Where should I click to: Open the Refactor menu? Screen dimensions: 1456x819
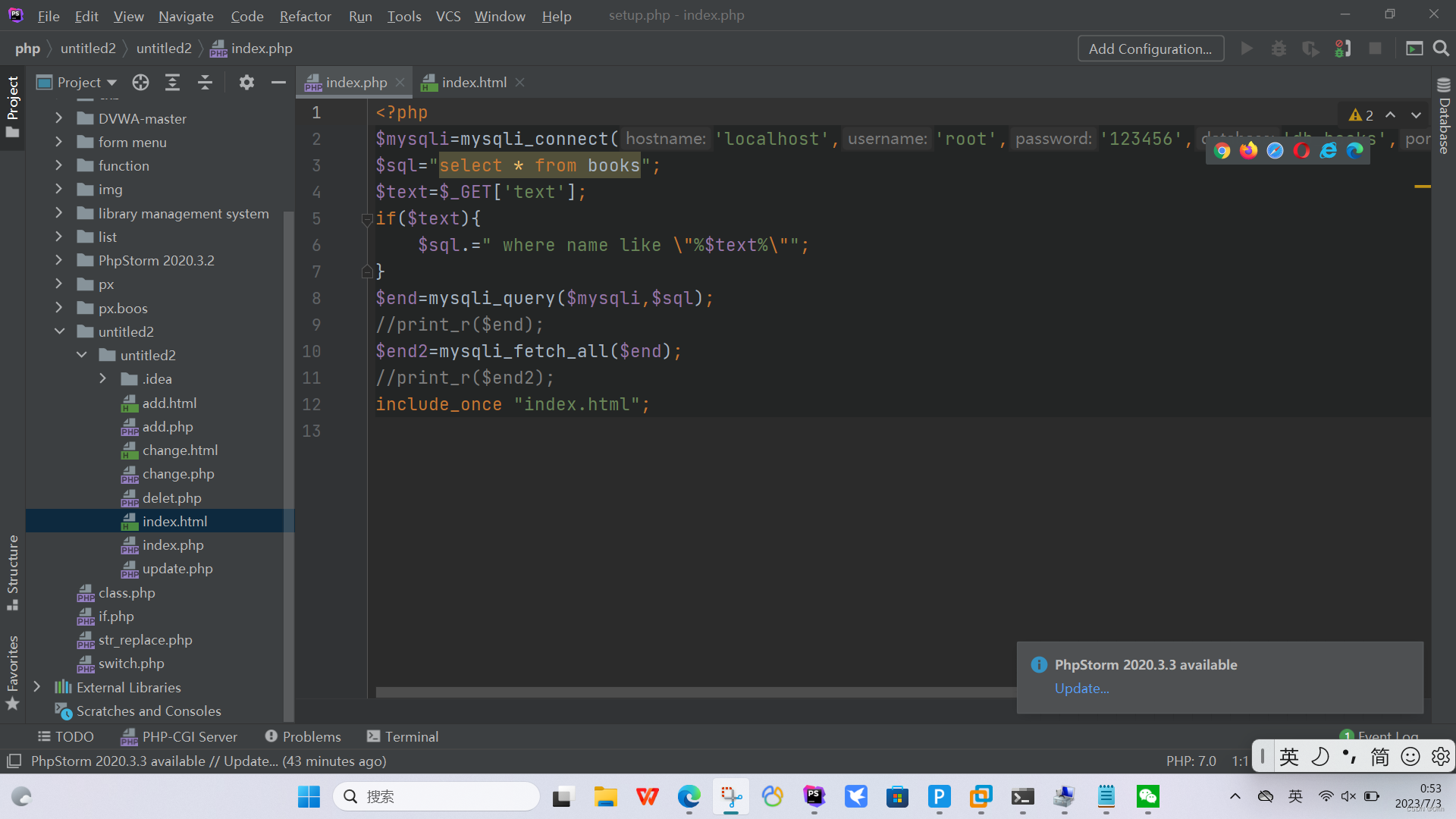[x=305, y=16]
